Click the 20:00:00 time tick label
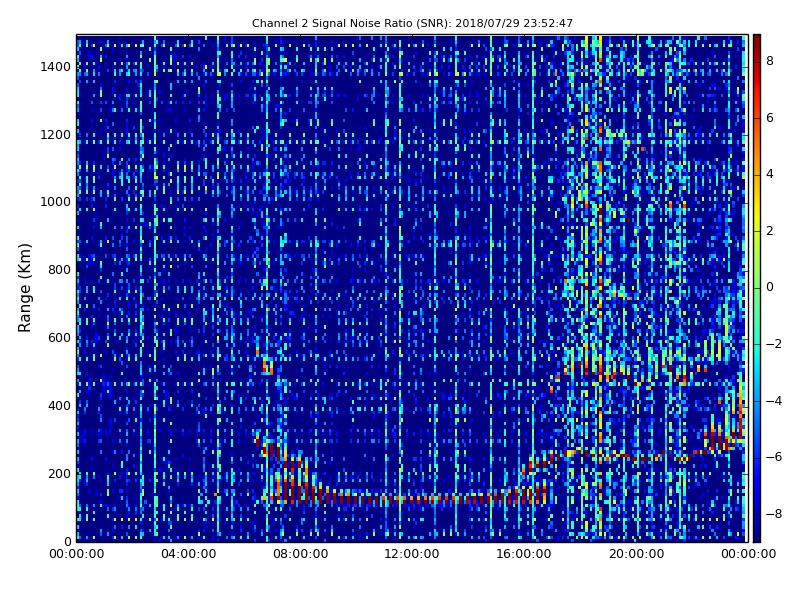This screenshot has height=600, width=800. [636, 554]
